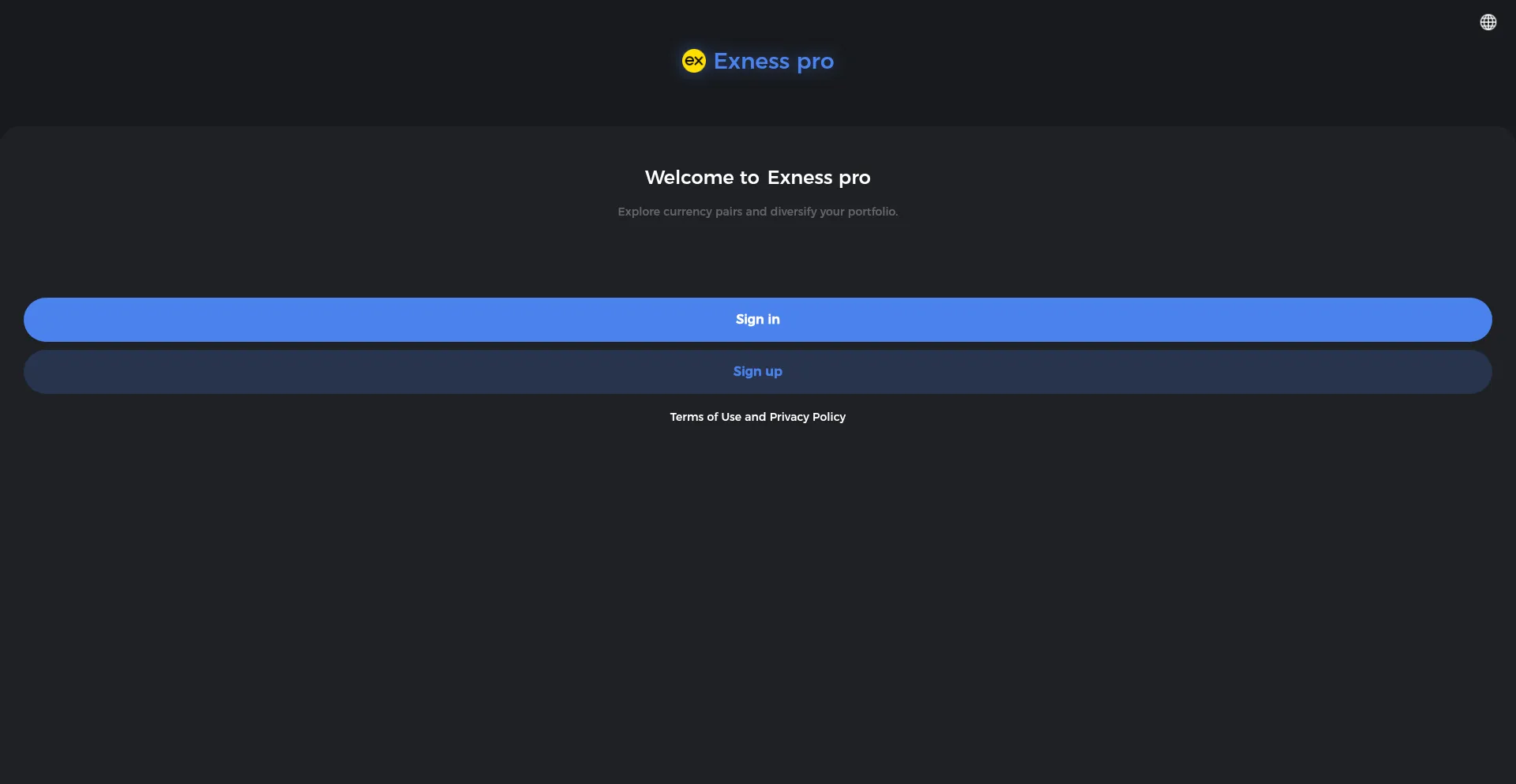This screenshot has height=784, width=1516.
Task: Click the Exness pro logo at top
Action: coord(757,62)
